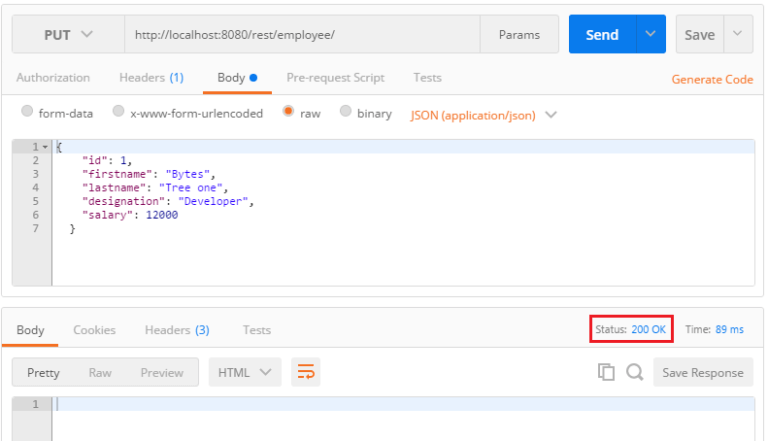Copy response body with the copy icon
This screenshot has width=768, height=441.
pyautogui.click(x=606, y=372)
